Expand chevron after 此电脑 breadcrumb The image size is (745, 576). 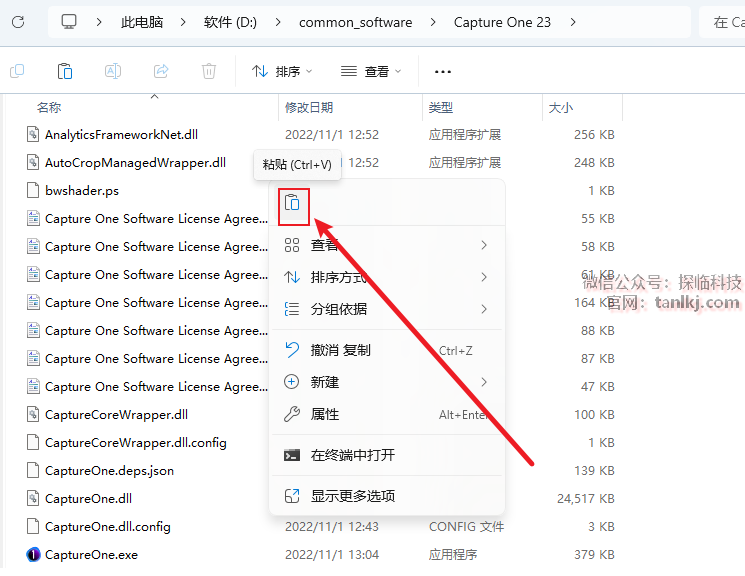pyautogui.click(x=183, y=22)
